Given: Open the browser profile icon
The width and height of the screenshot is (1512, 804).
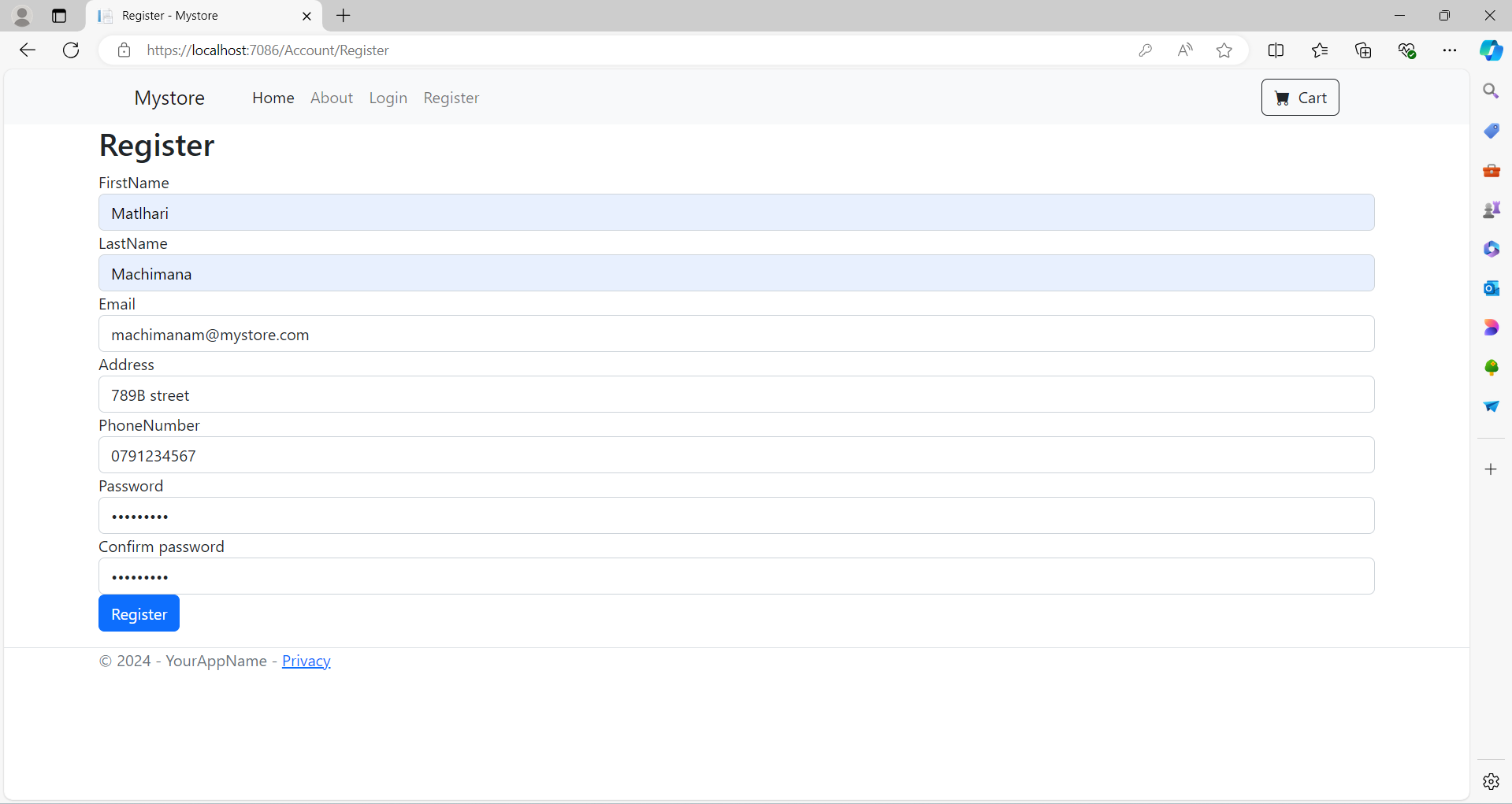Looking at the screenshot, I should pyautogui.click(x=22, y=16).
